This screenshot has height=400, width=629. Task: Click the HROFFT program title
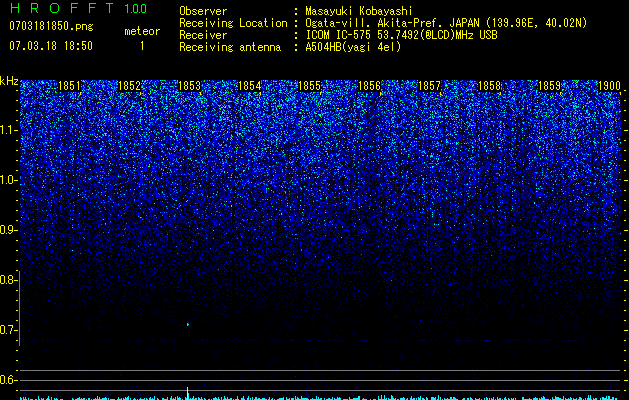[x=62, y=8]
